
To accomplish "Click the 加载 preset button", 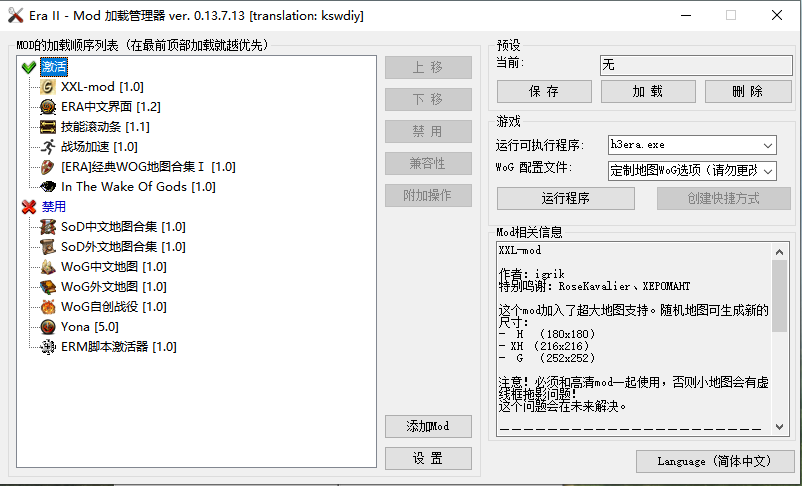I will (x=648, y=92).
